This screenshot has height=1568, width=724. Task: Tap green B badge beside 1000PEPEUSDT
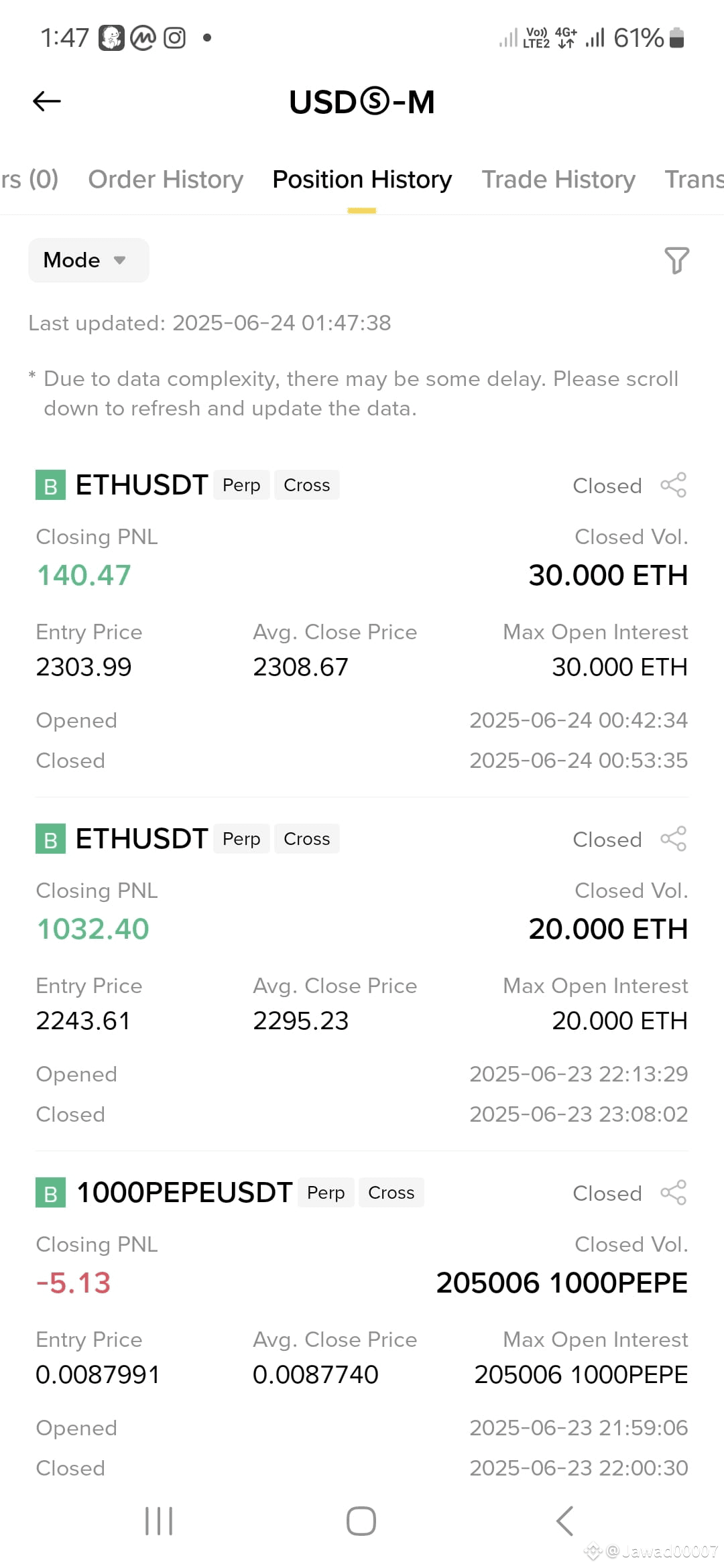(50, 1193)
